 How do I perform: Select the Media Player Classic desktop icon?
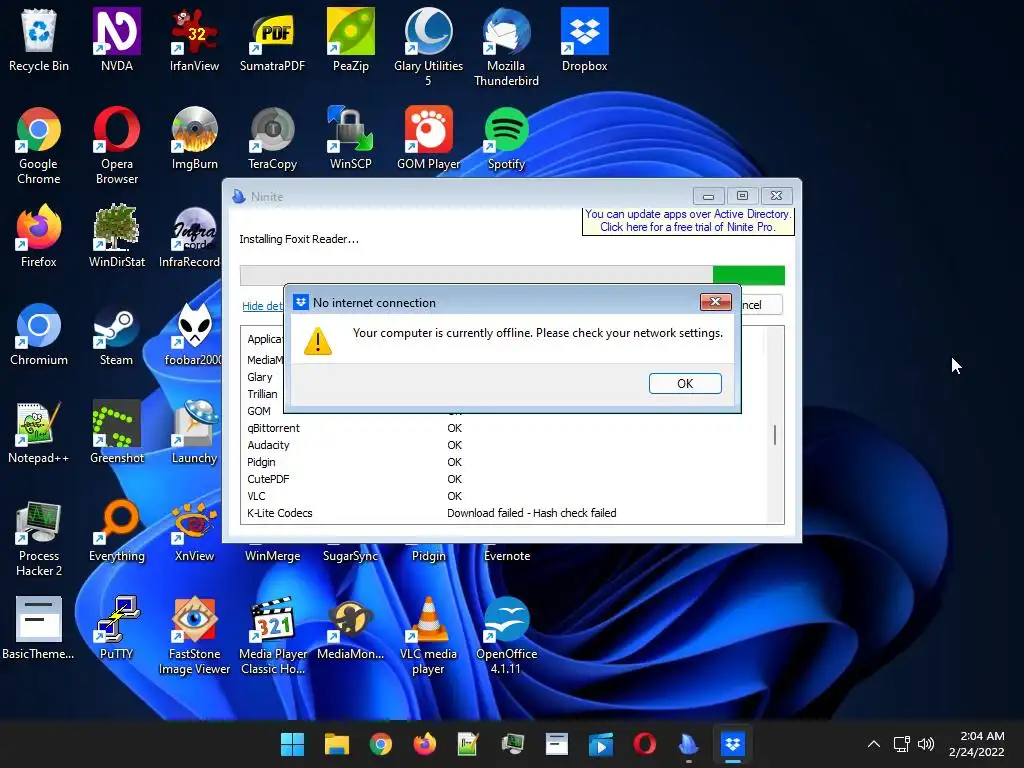[x=272, y=635]
